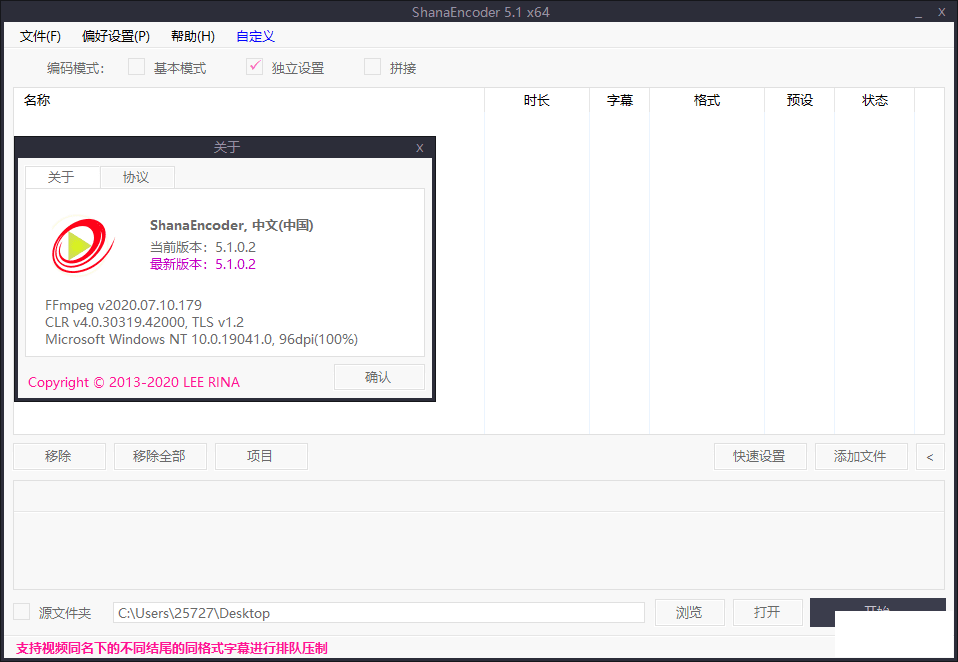Click the CLR v4.0.30319.42000 line
Image resolution: width=958 pixels, height=662 pixels.
point(144,322)
